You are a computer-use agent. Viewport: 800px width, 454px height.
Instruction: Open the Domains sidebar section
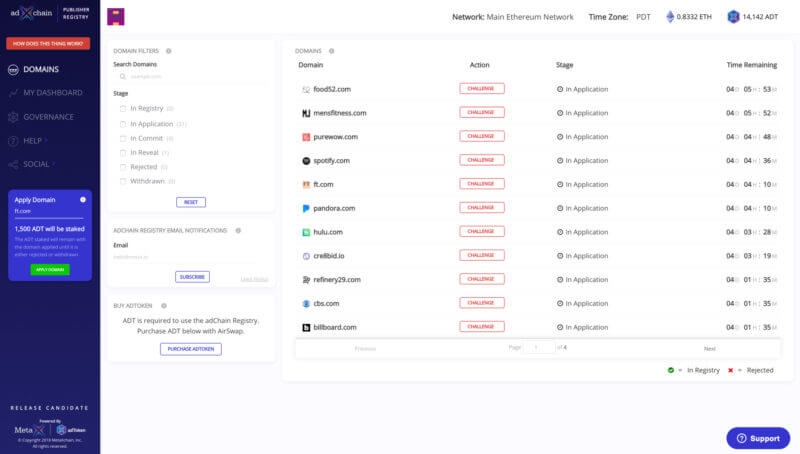click(41, 69)
